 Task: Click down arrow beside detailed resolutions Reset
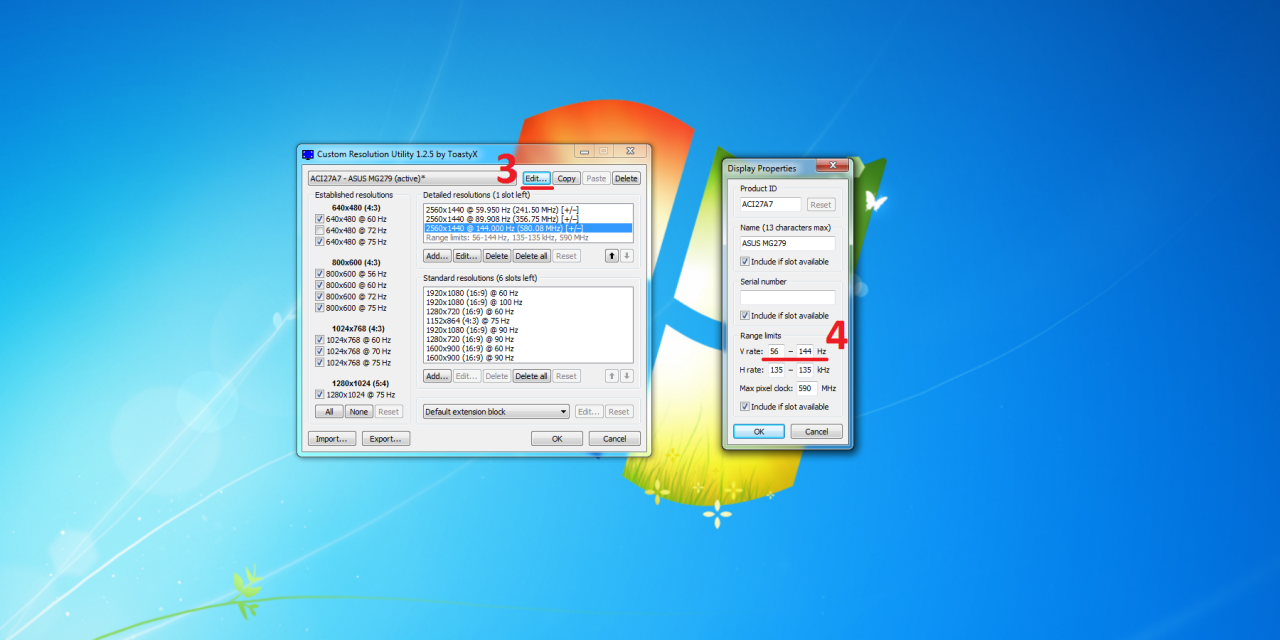click(x=627, y=256)
